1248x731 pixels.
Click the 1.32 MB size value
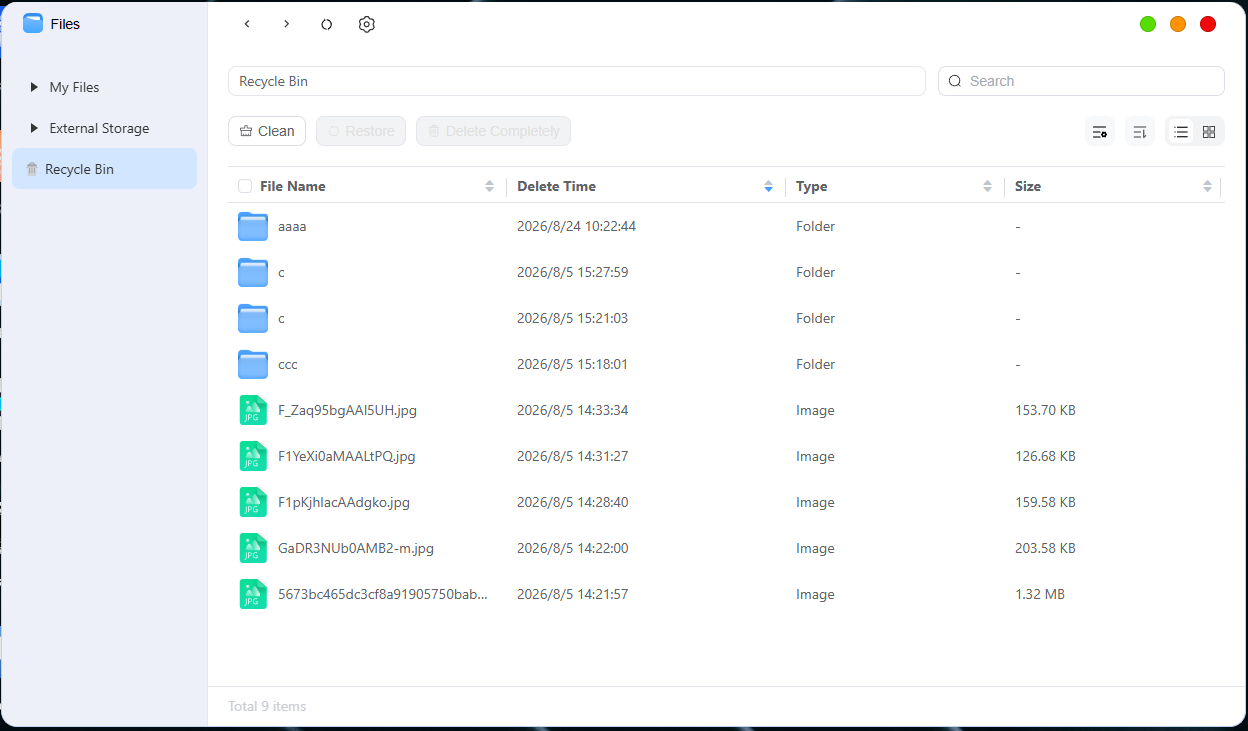pos(1040,595)
